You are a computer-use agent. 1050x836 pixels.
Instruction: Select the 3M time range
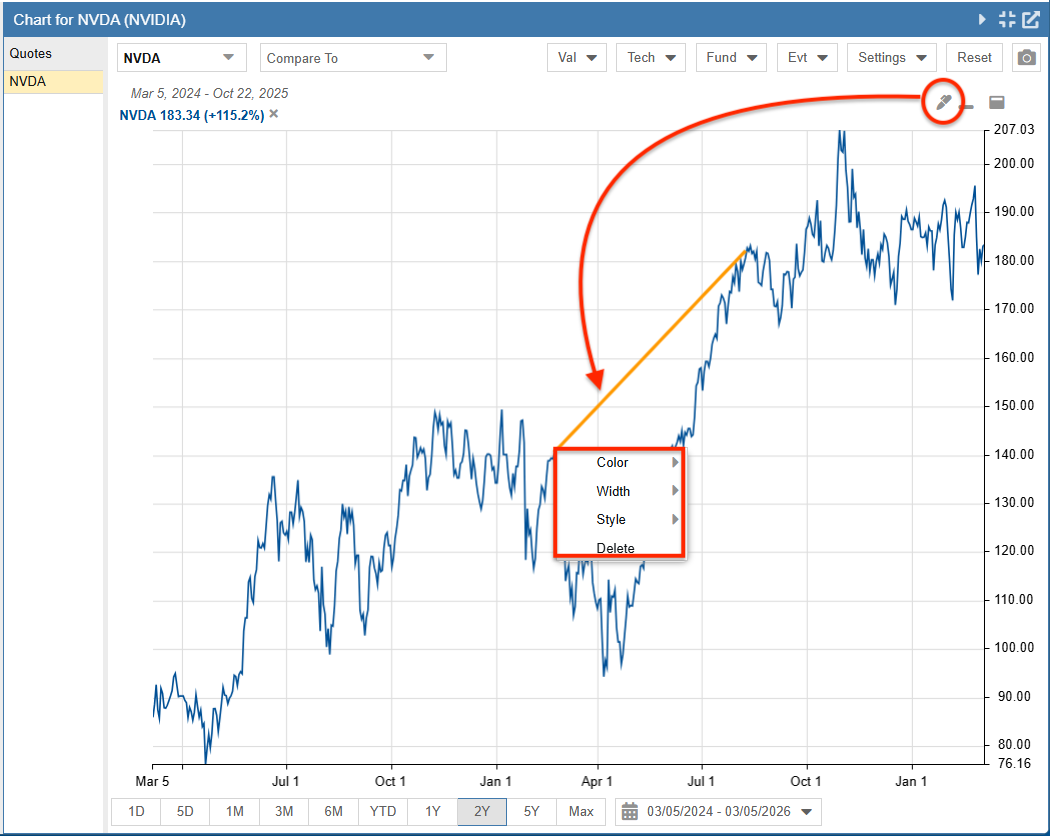coord(284,812)
